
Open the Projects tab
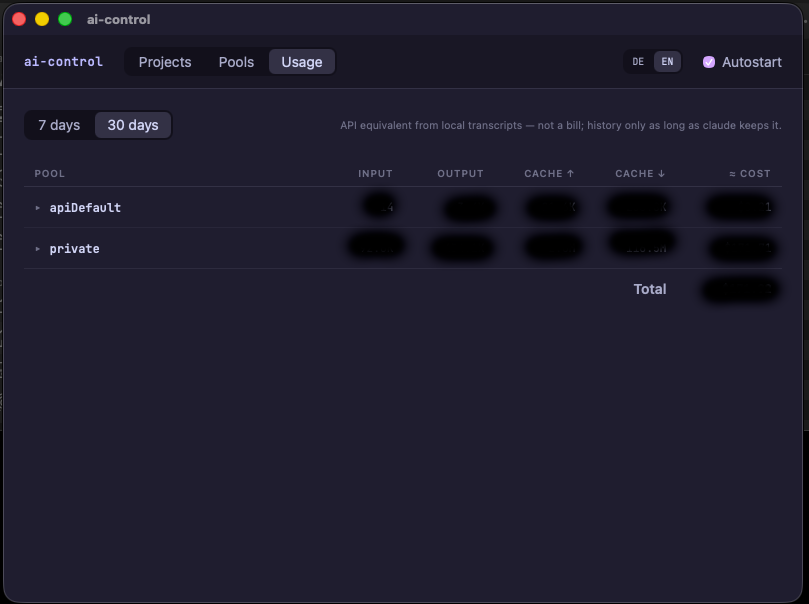coord(165,62)
